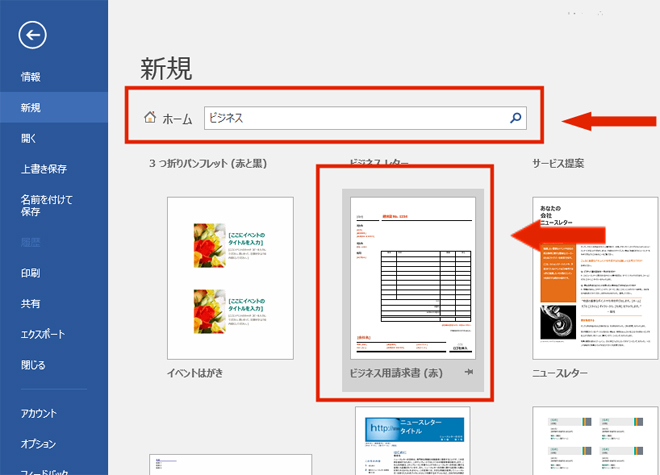Open the 印刷 page
660x475 pixels.
pyautogui.click(x=30, y=273)
